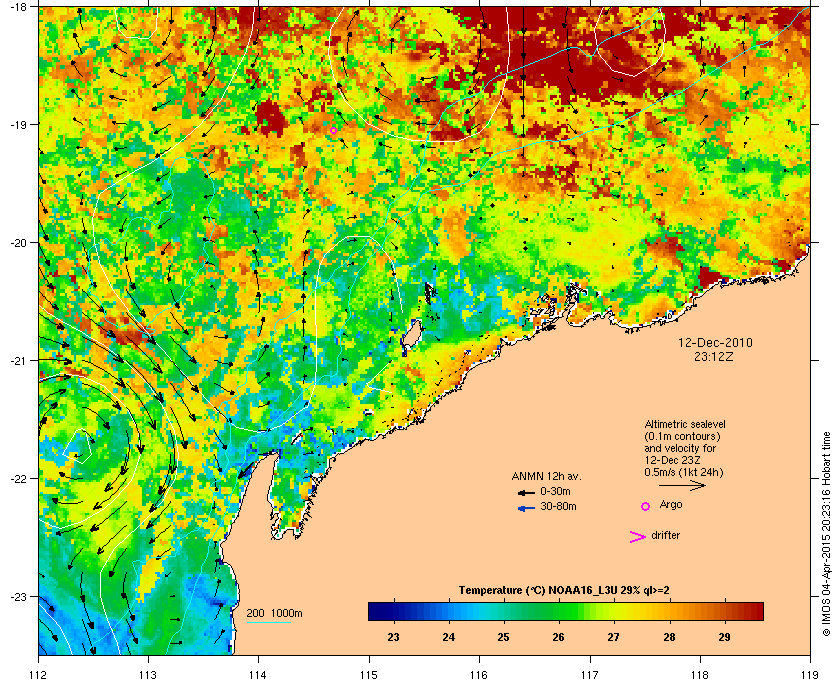Click the longitude axis label 114

coord(258,674)
